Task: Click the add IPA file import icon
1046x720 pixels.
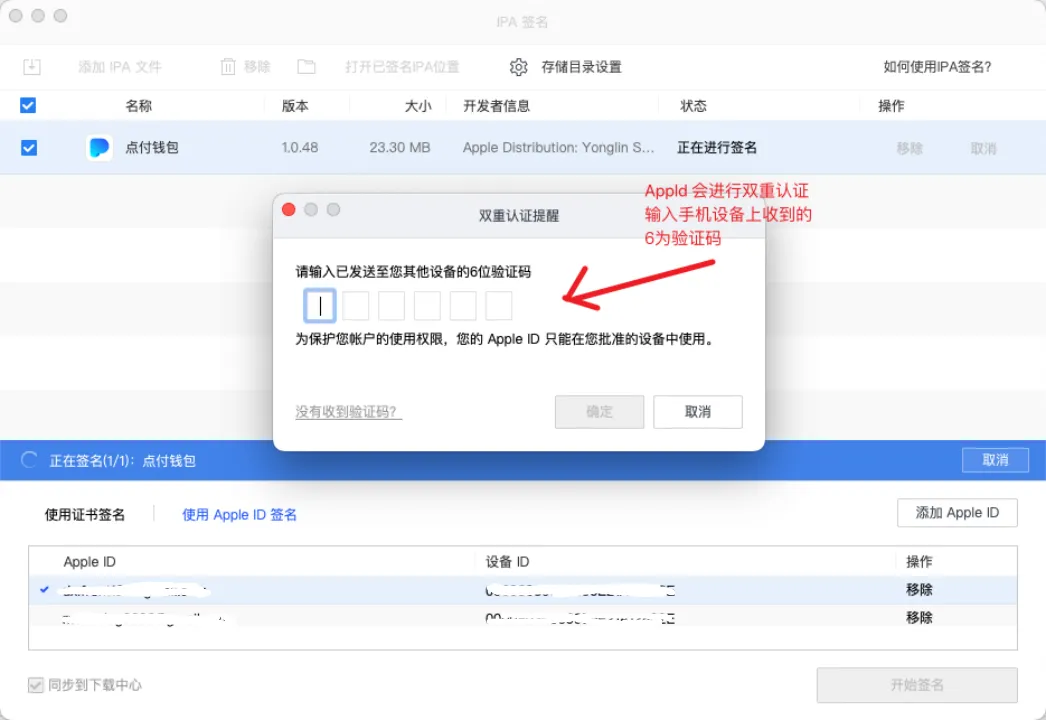Action: (32, 67)
